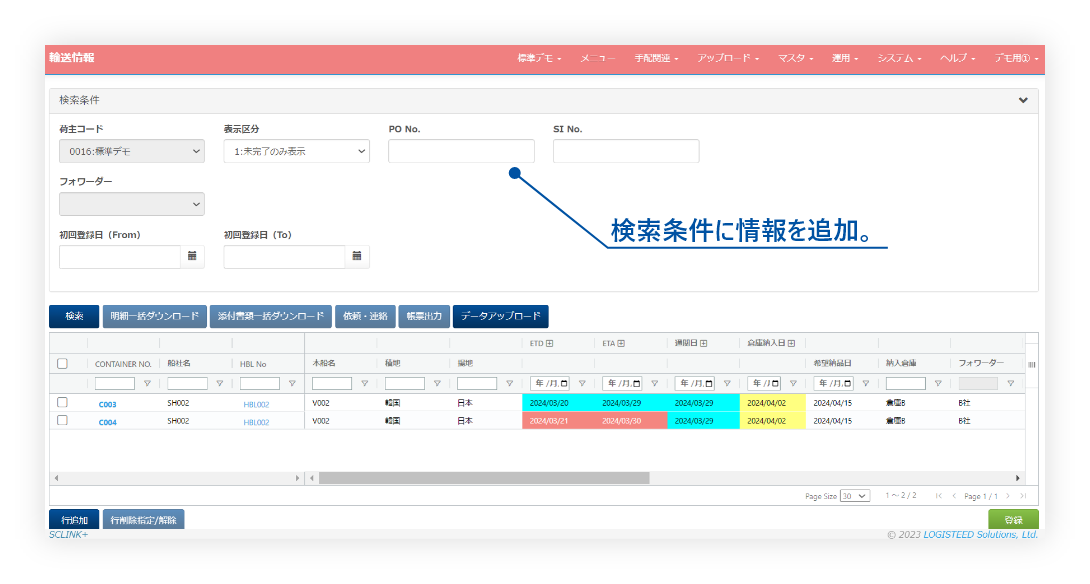The height and width of the screenshot is (584, 1090).
Task: Open the 表示区分 dropdown
Action: point(296,151)
